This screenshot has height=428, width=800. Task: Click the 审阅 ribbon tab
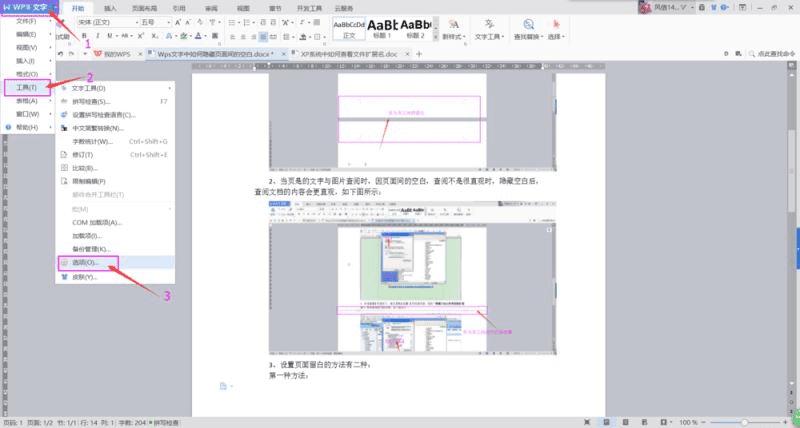(x=211, y=9)
